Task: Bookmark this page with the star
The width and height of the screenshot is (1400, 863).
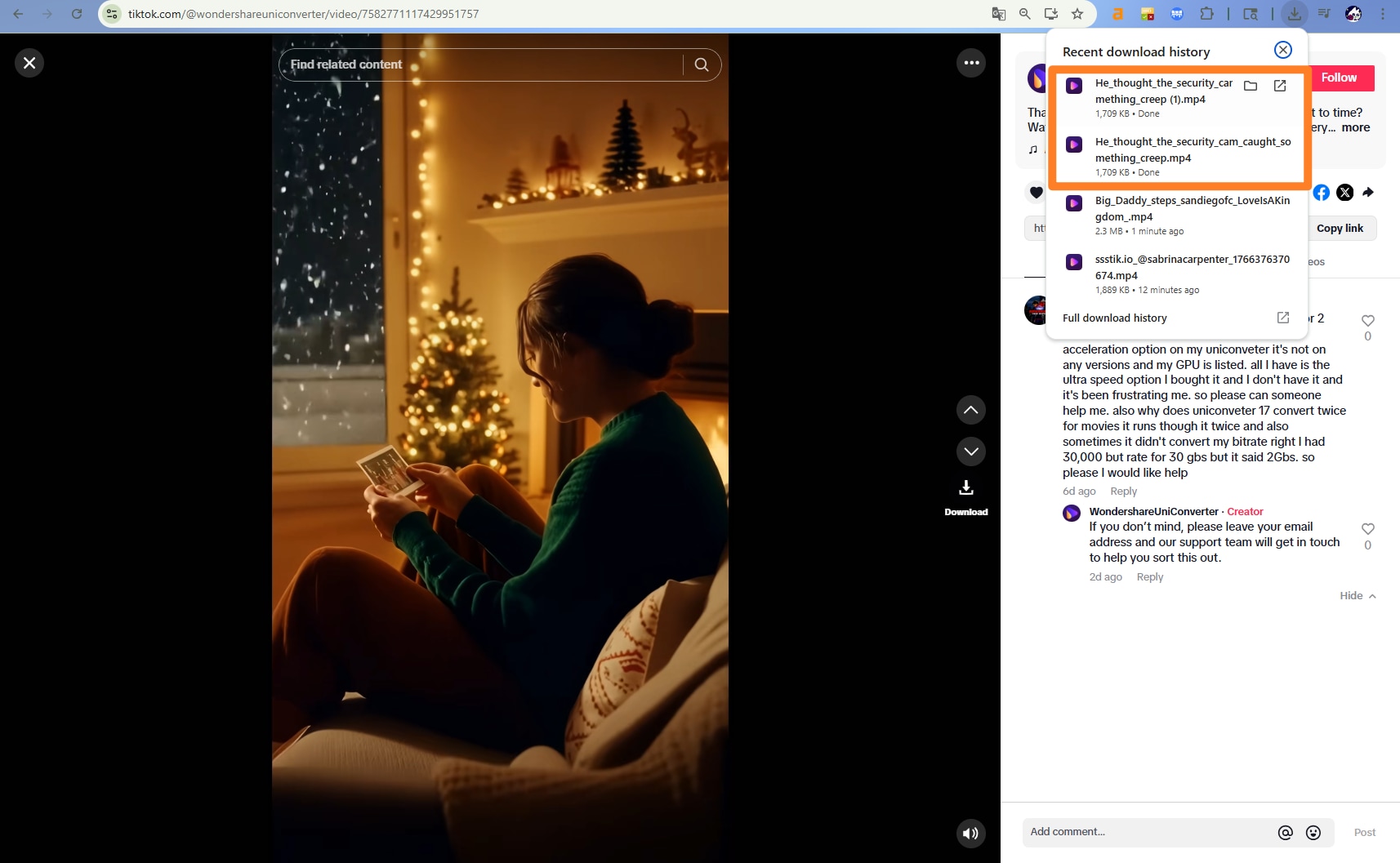Action: click(x=1078, y=14)
